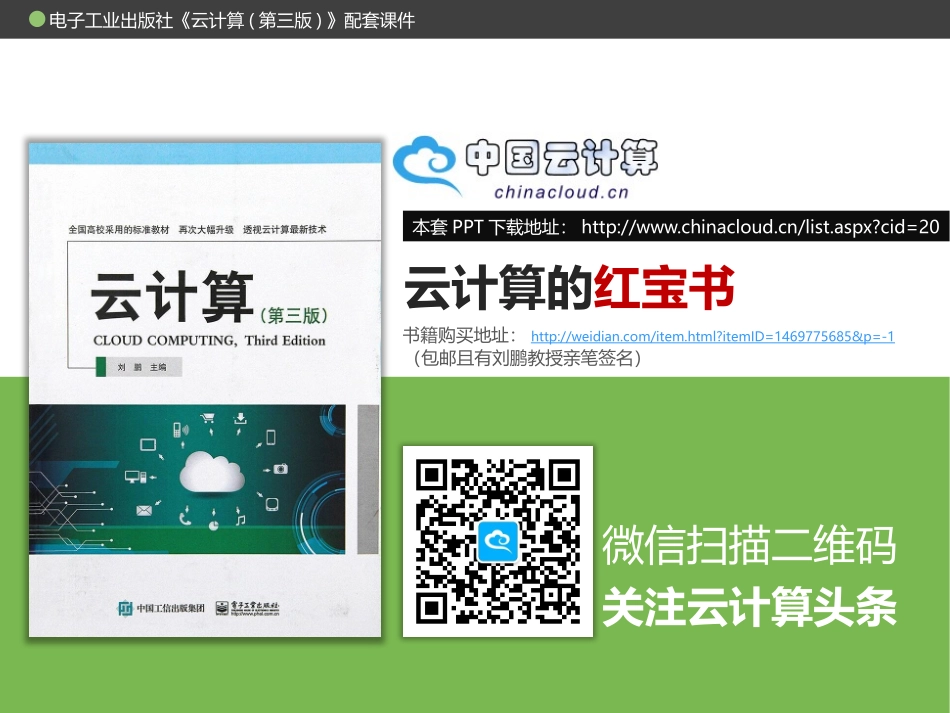The height and width of the screenshot is (713, 950).
Task: Click the (第三版) edition text on cover
Action: [294, 316]
